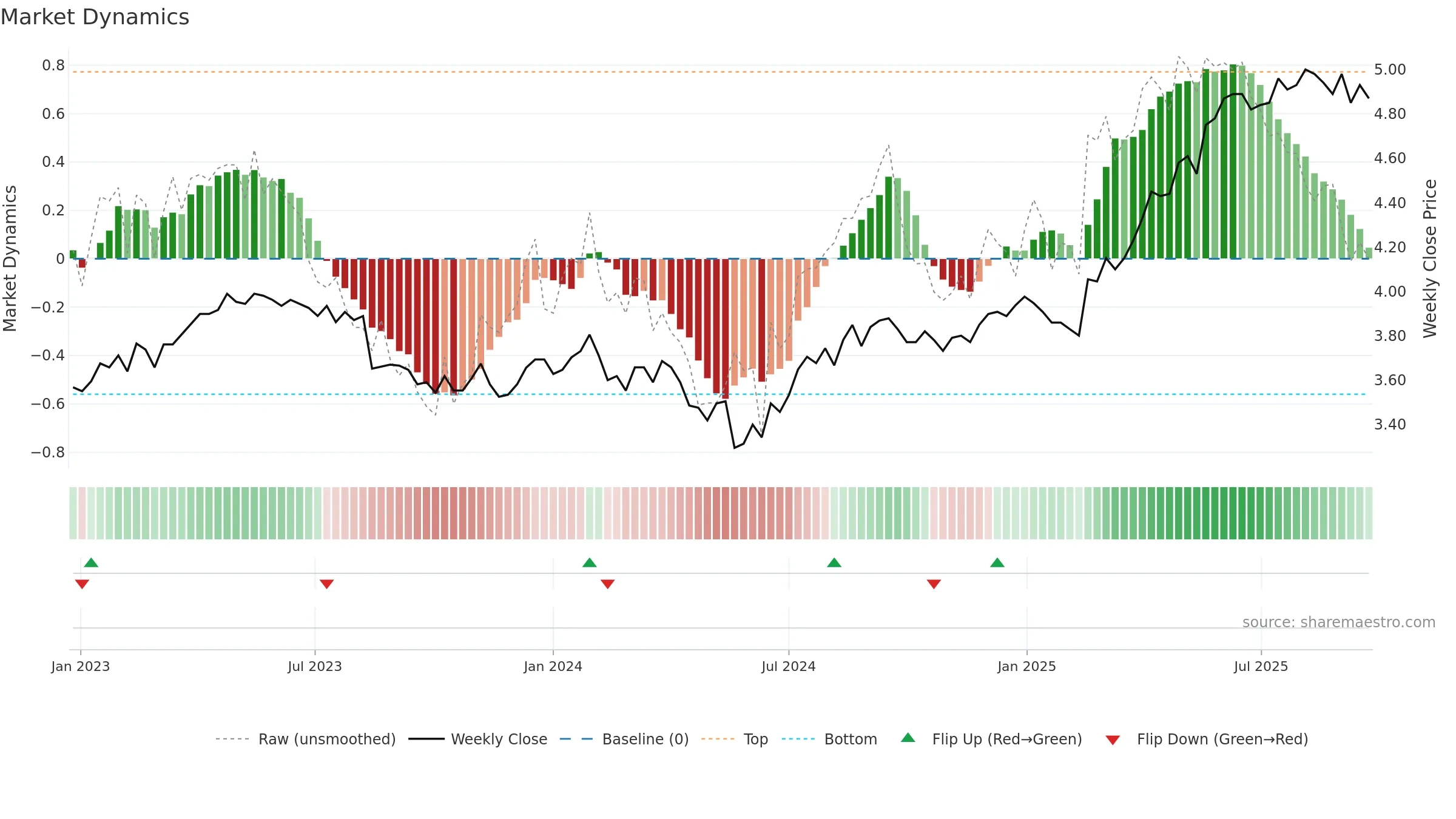The height and width of the screenshot is (819, 1456).
Task: Toggle the Flip Up (Red→Green) legend entry
Action: pyautogui.click(x=991, y=739)
